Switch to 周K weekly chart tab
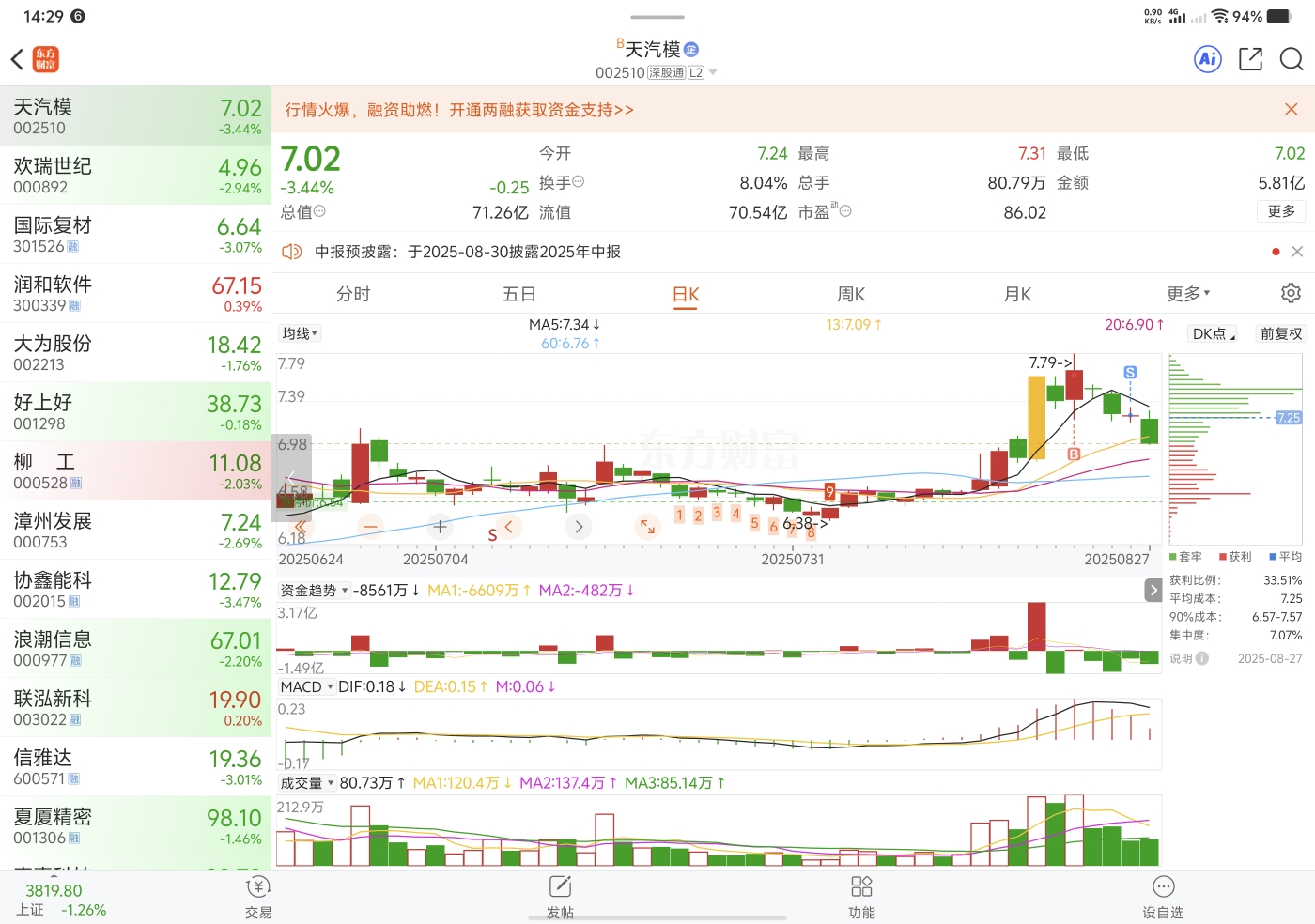 (x=852, y=294)
